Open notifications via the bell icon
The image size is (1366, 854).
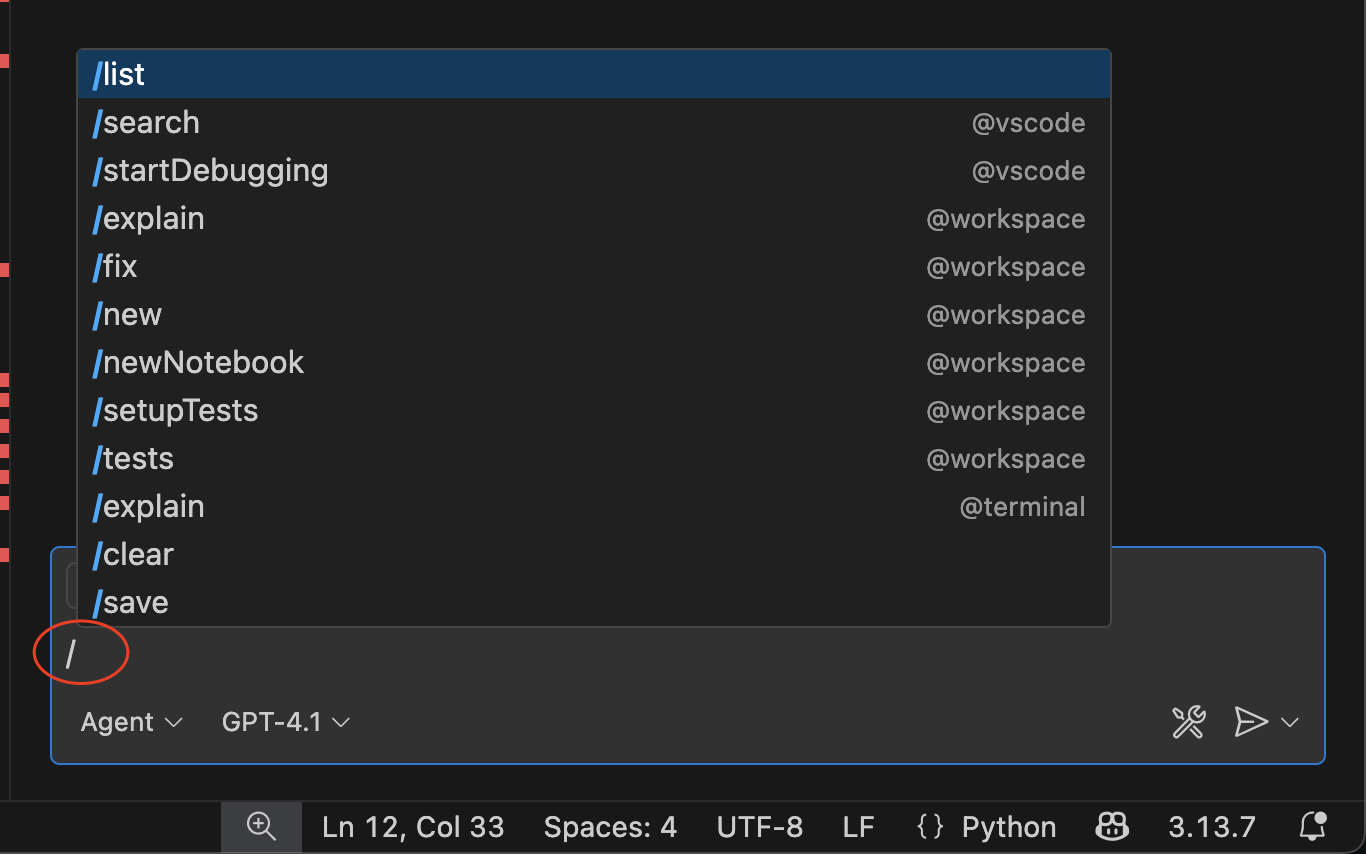pos(1313,827)
